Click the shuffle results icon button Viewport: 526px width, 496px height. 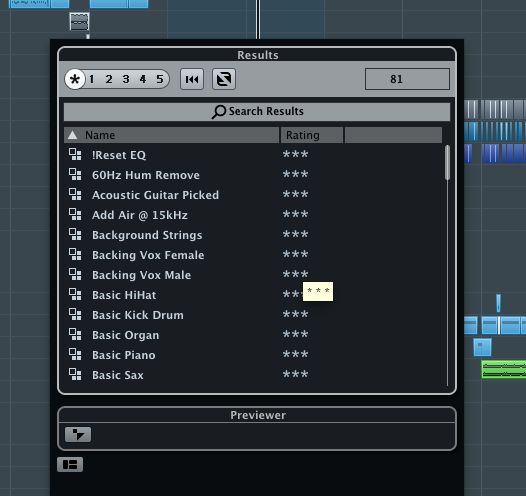(224, 79)
